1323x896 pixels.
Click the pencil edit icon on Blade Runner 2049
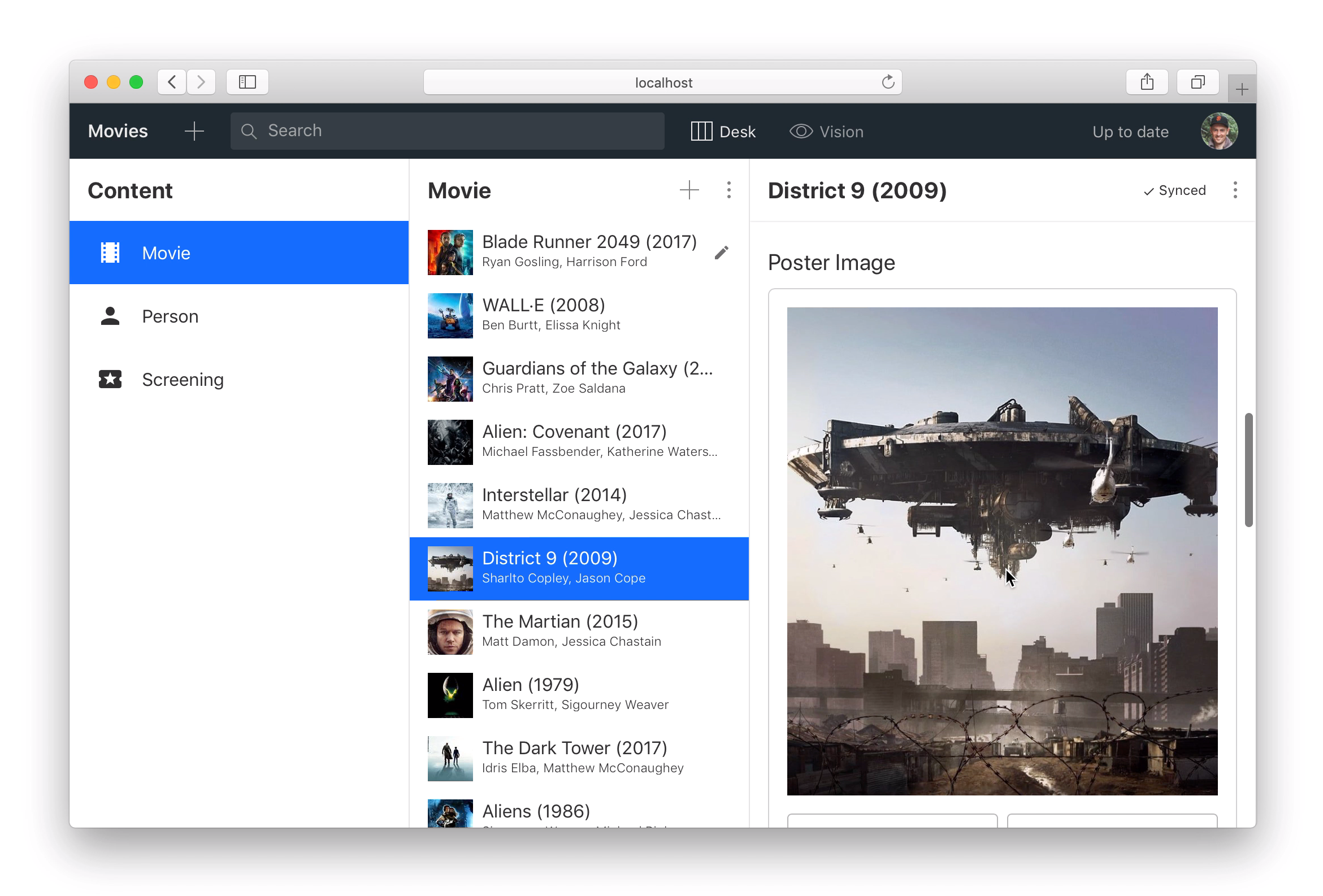721,252
